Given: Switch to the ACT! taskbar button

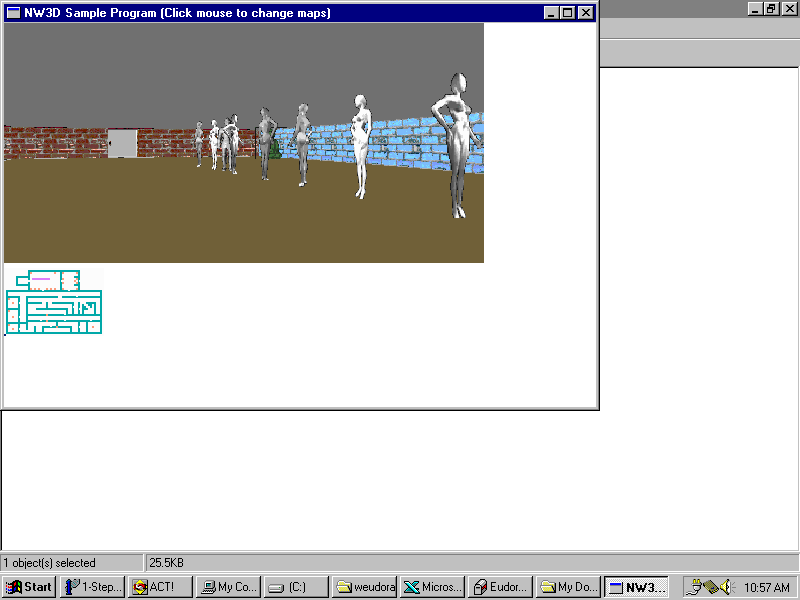Looking at the screenshot, I should pos(161,587).
